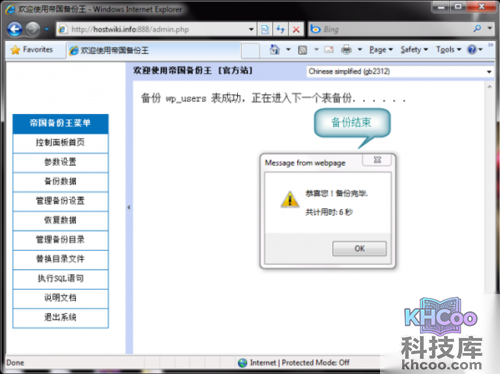Click 退出系统 to log out
Screen dimensions: 500x374
click(60, 317)
